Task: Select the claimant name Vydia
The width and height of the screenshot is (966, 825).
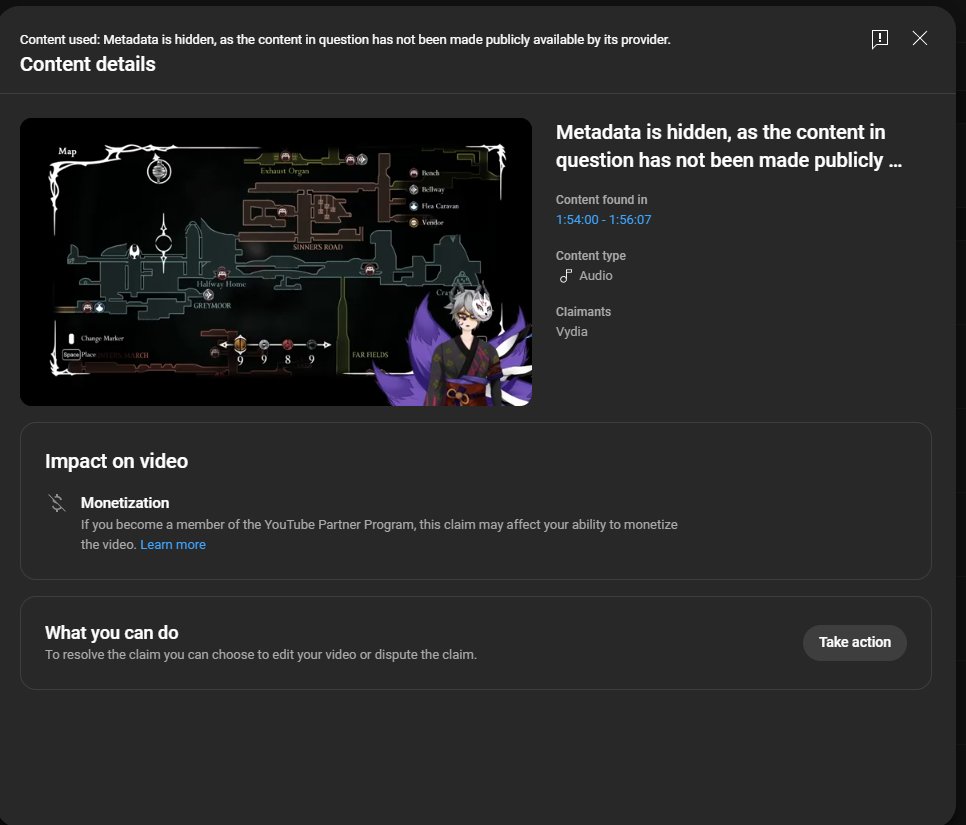Action: (572, 331)
